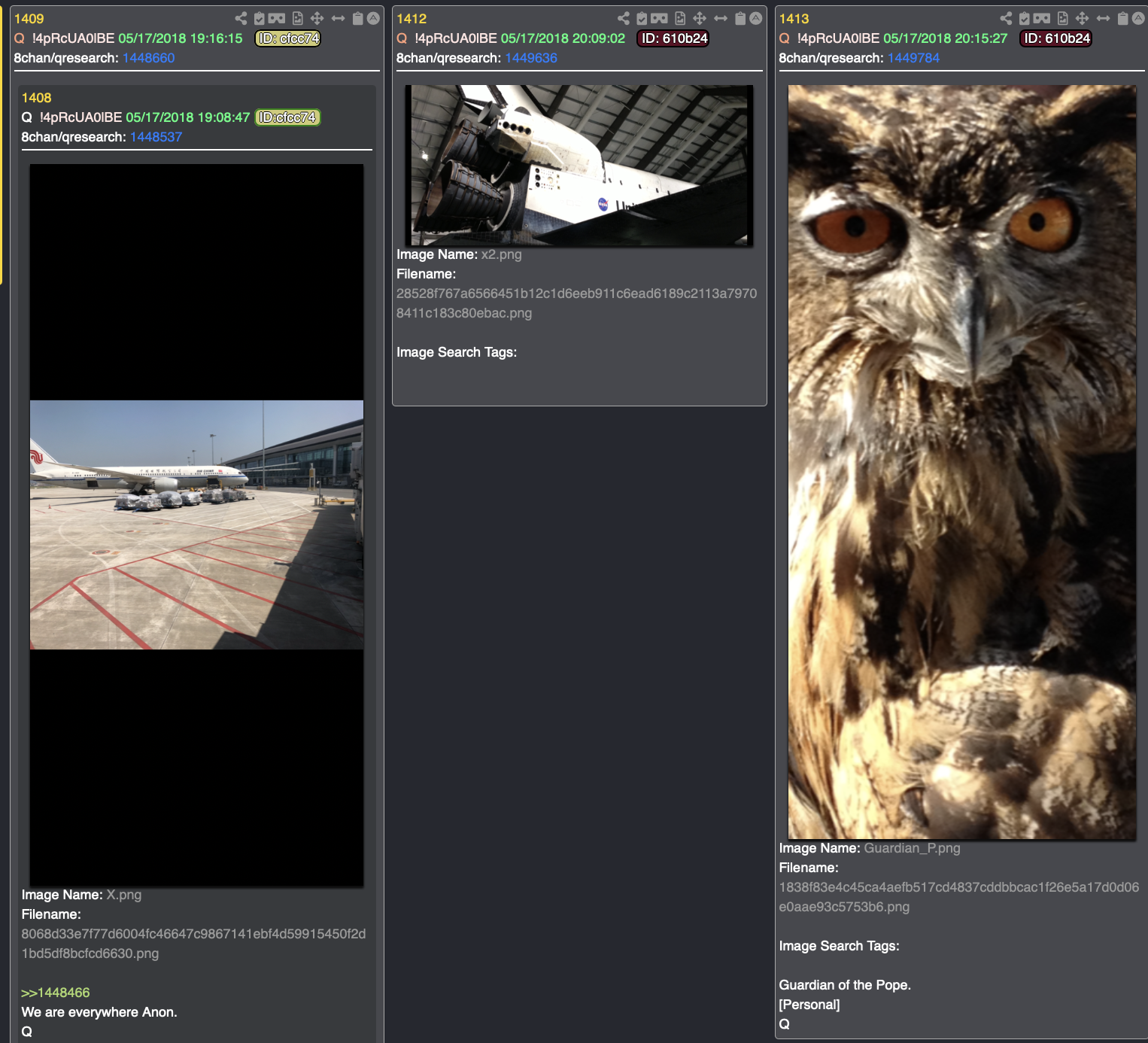Click the filename starting with 8068d33e7f77

point(193,944)
